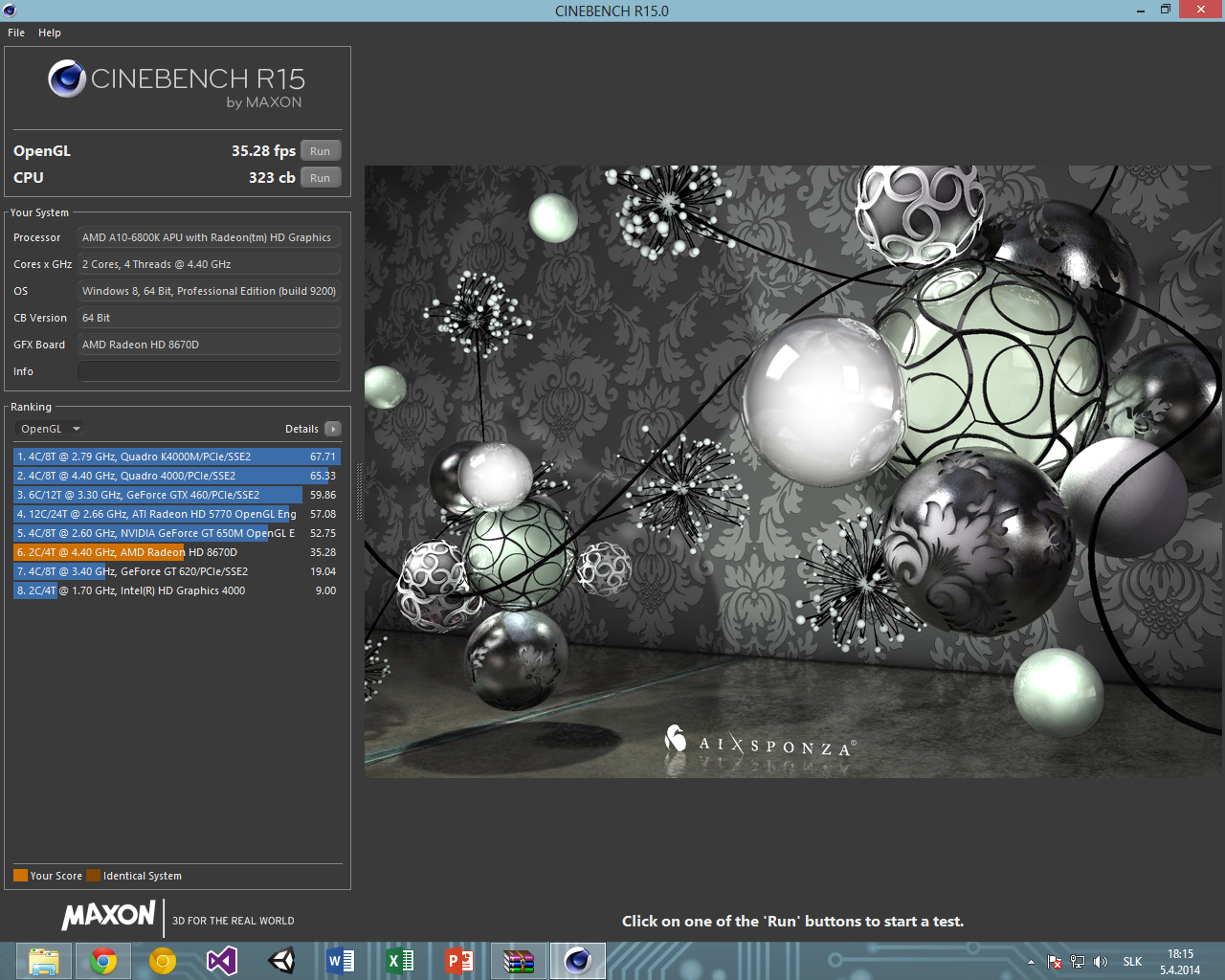Viewport: 1225px width, 980px height.
Task: Select ranking row Quadro 4000 65.33
Action: [x=177, y=476]
